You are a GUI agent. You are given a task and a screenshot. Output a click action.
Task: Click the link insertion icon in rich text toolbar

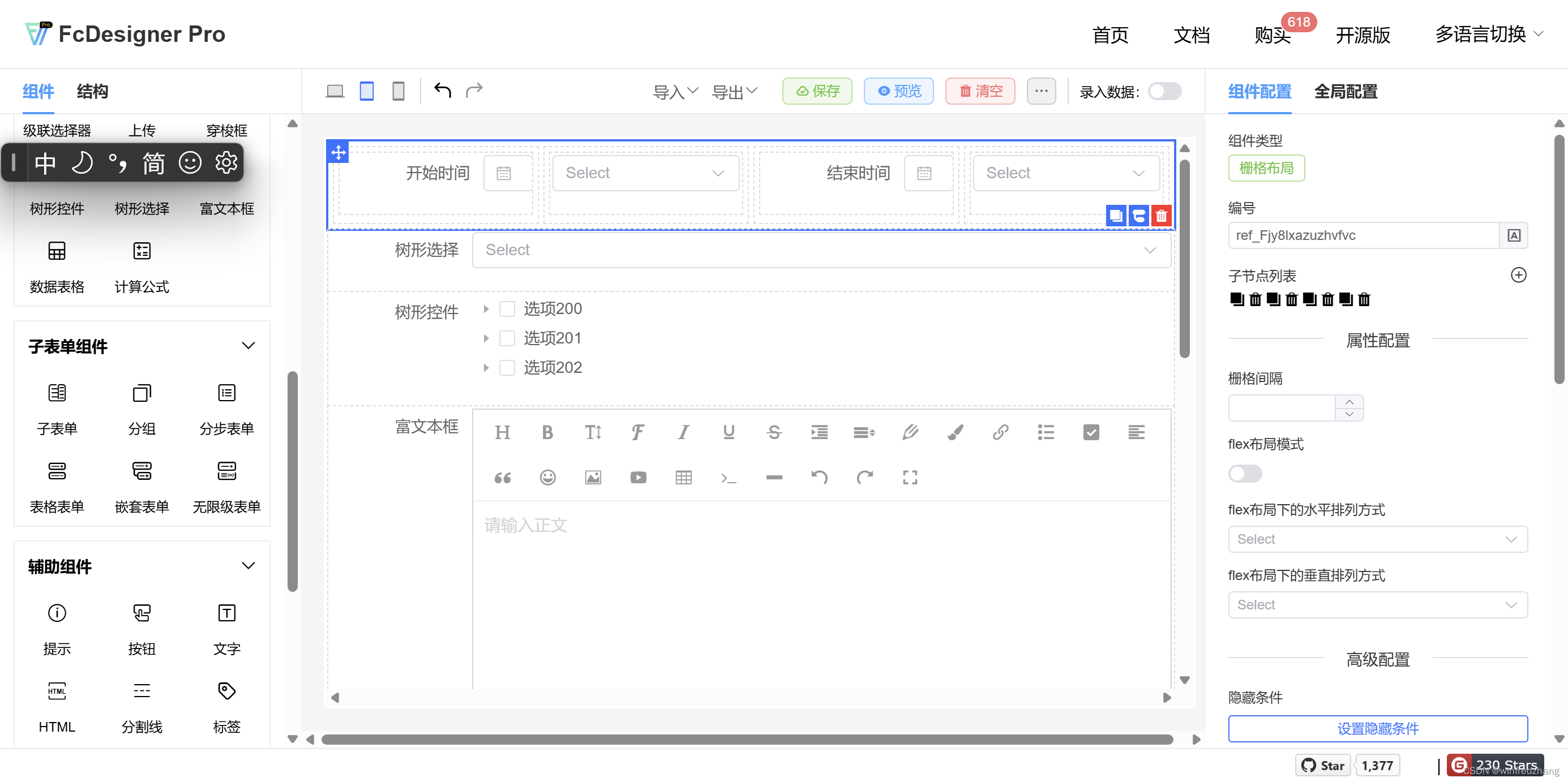(999, 432)
